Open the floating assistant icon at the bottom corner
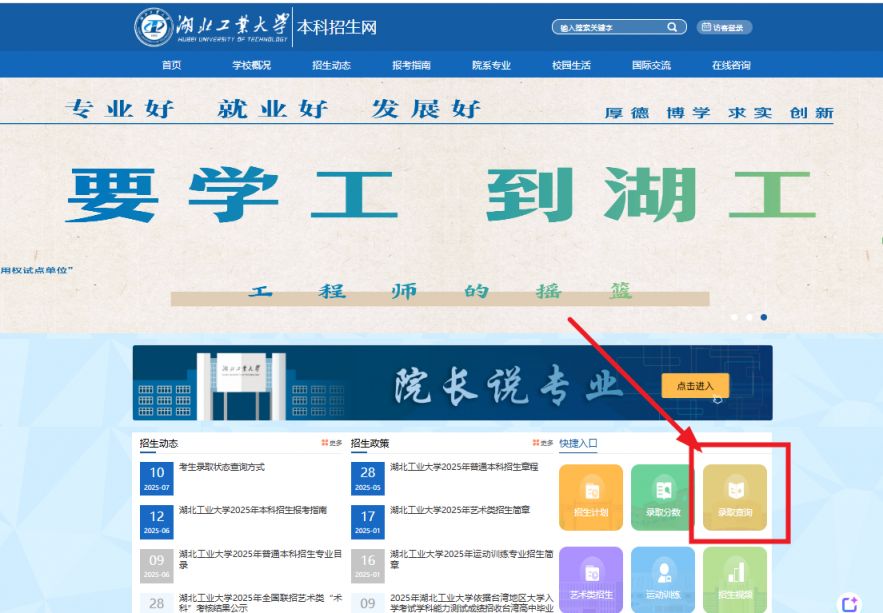Image resolution: width=883 pixels, height=613 pixels. pyautogui.click(x=850, y=603)
